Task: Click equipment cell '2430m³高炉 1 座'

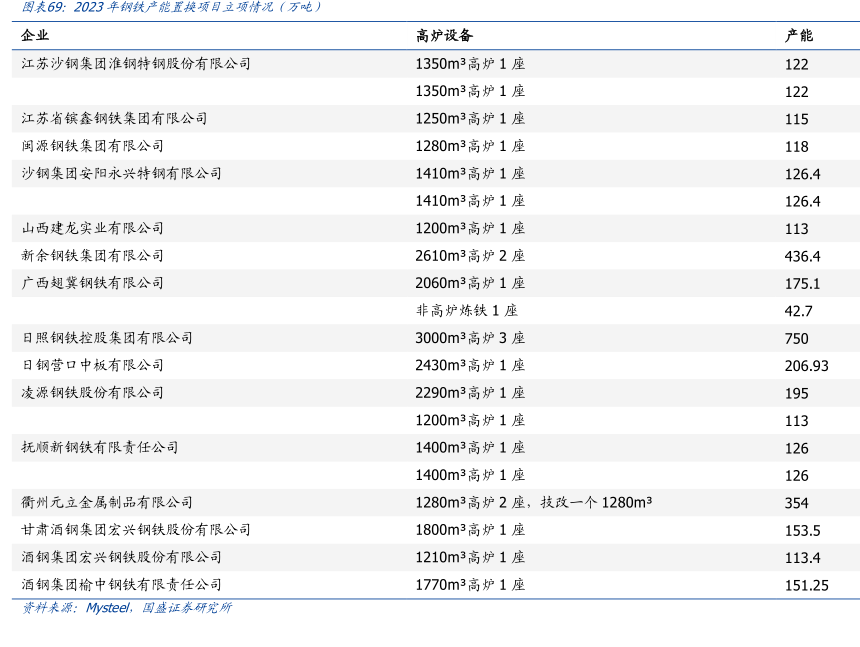Action: [x=470, y=365]
